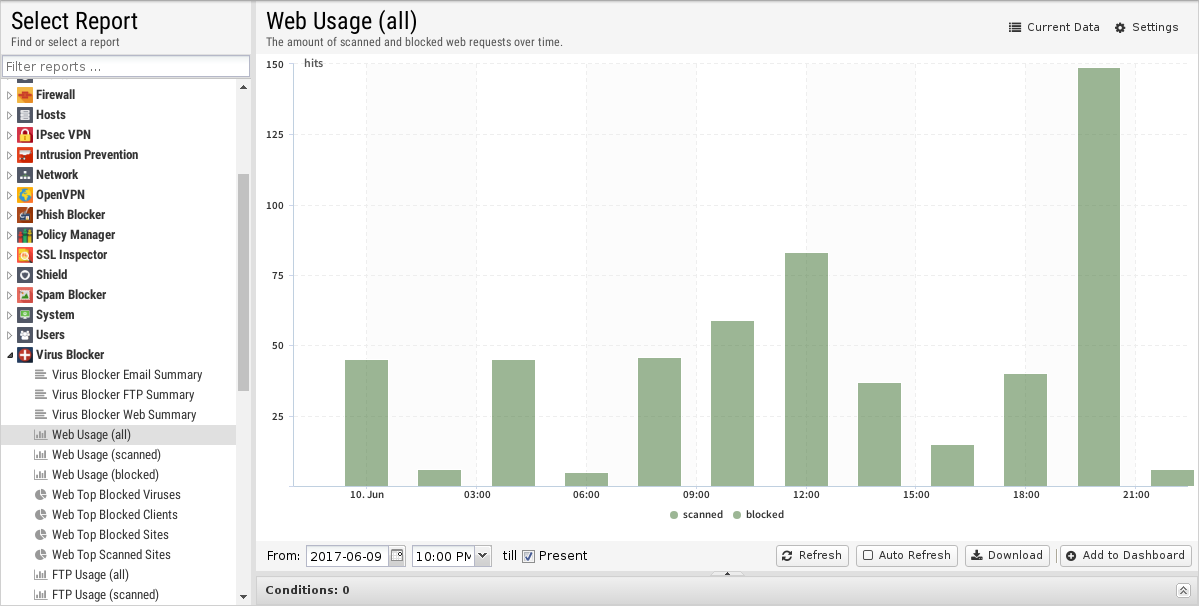Click the From date field 2017-06-09

[x=347, y=556]
